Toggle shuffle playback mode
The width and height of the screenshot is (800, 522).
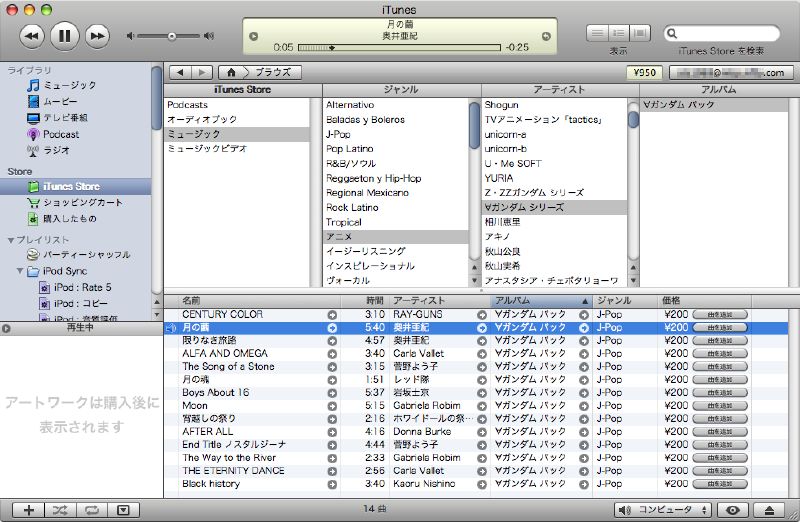[x=59, y=510]
